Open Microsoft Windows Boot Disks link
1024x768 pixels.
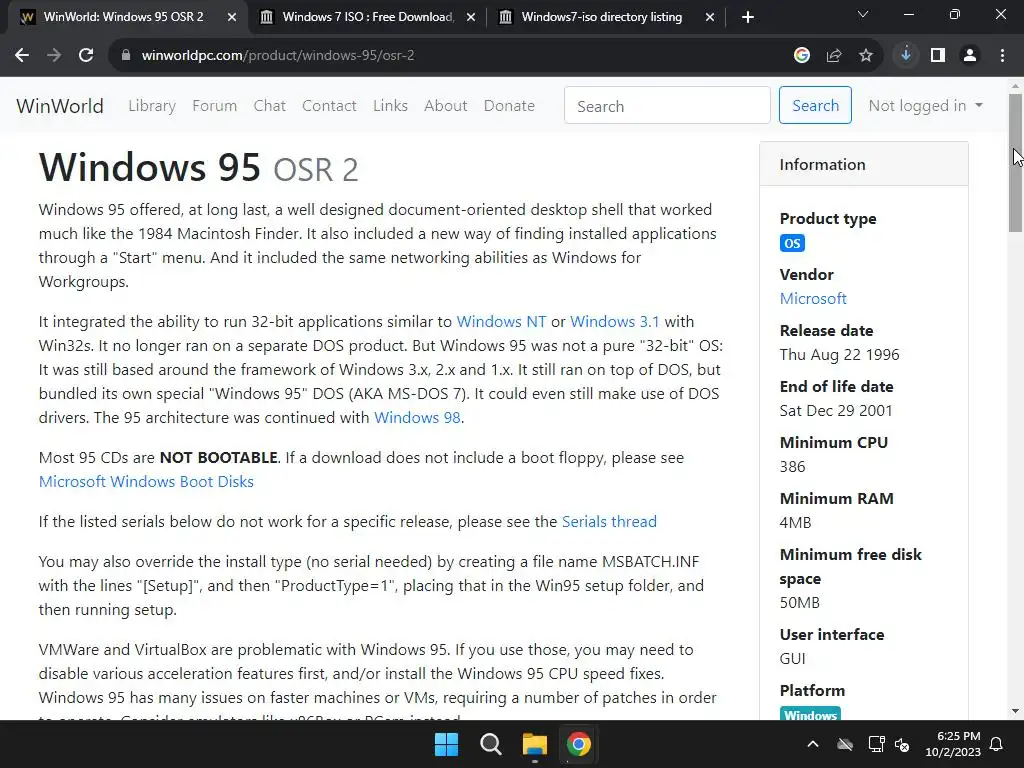(x=146, y=482)
